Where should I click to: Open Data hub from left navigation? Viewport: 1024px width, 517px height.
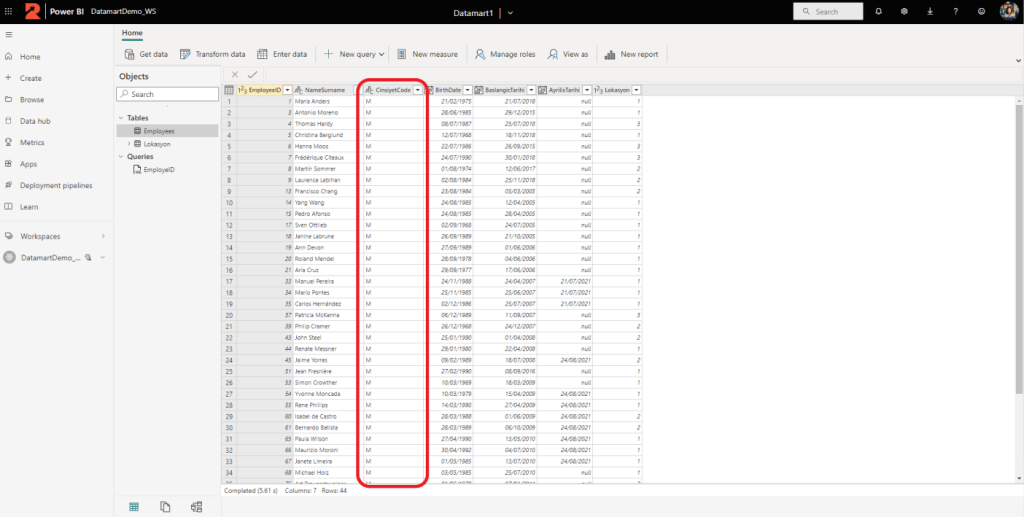click(35, 121)
